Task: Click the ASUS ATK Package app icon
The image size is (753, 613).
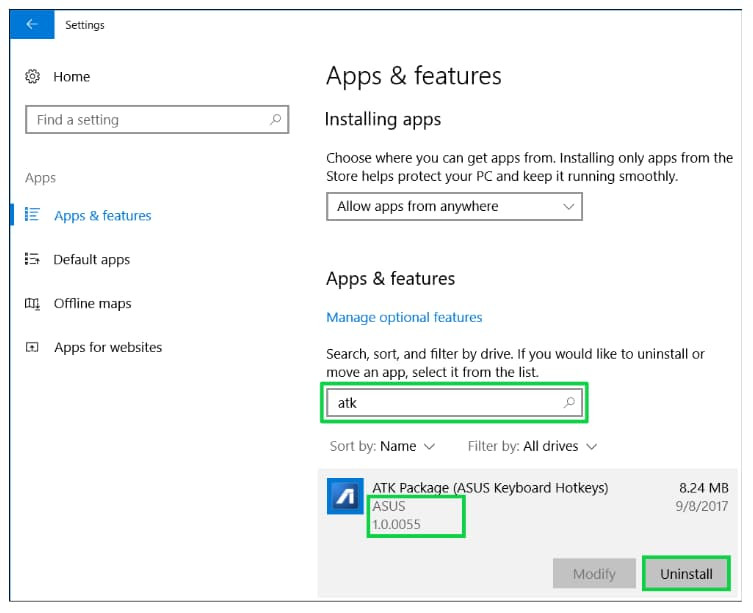Action: pos(345,496)
